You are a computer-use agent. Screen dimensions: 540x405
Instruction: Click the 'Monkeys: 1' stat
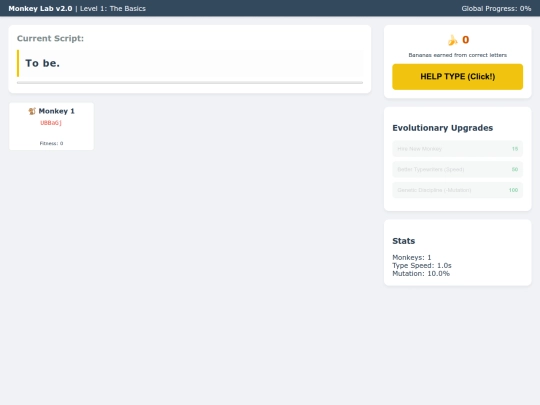coord(412,257)
